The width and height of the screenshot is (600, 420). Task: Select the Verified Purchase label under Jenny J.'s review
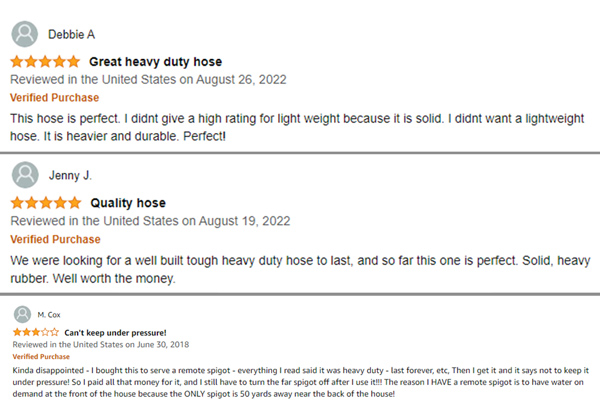pos(55,239)
